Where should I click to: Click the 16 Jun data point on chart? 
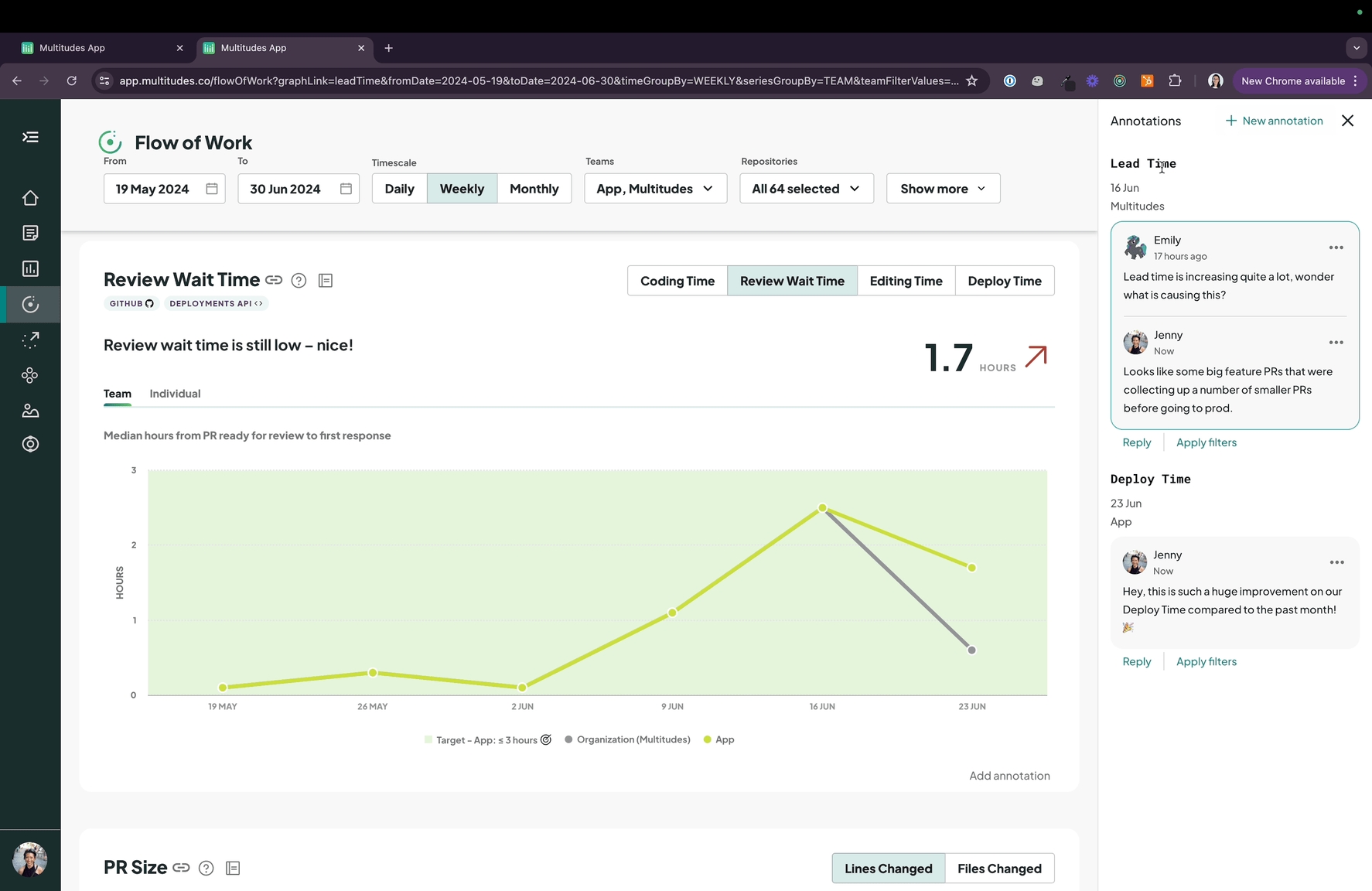coord(822,508)
